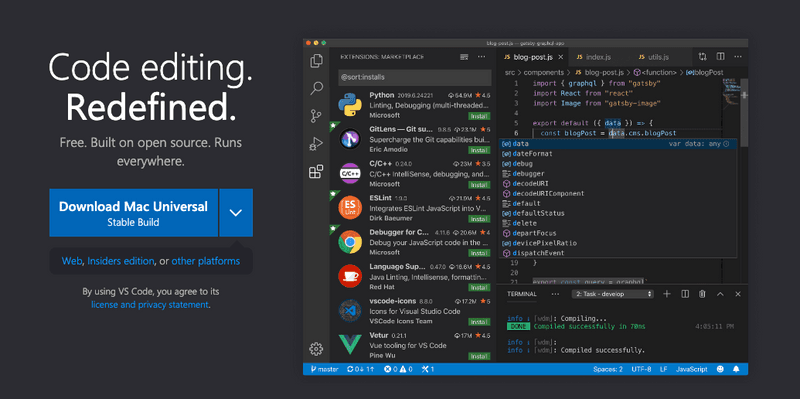Open the Web link
The image size is (800, 399).
click(72, 261)
